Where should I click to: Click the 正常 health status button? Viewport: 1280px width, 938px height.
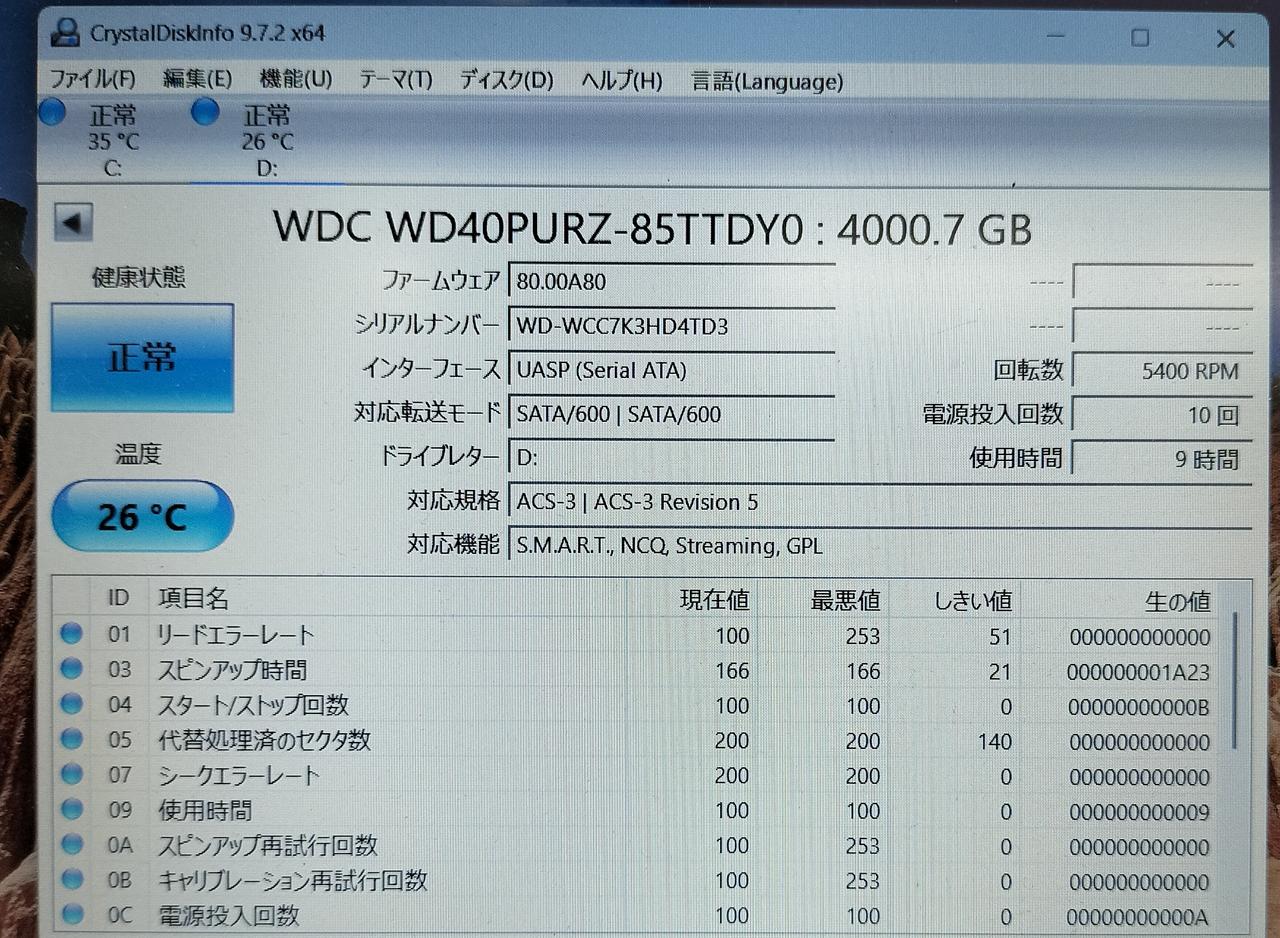click(142, 358)
